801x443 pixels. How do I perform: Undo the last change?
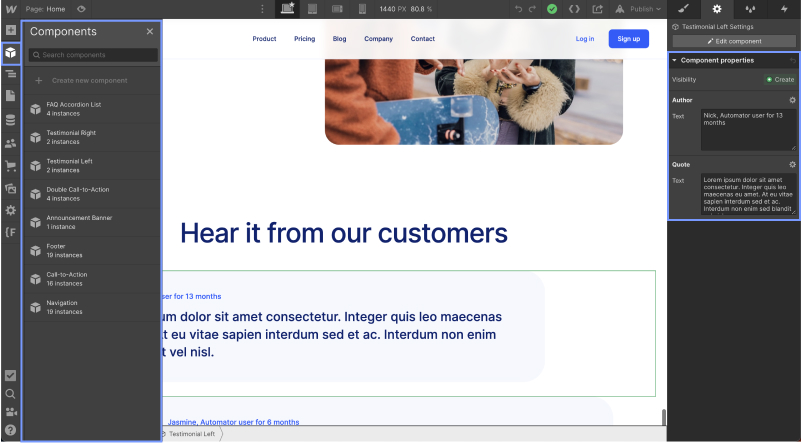[519, 9]
